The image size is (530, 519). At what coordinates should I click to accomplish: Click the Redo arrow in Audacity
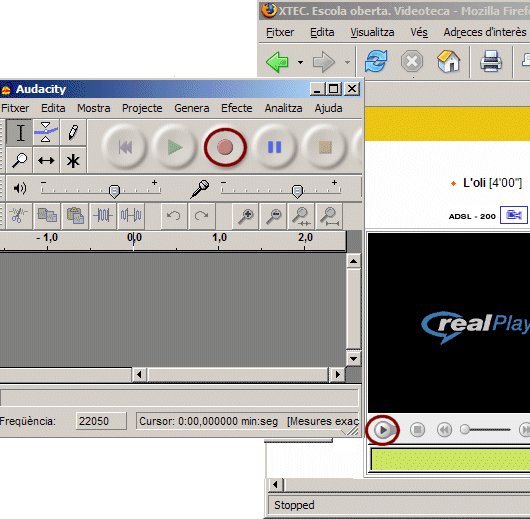pos(202,216)
